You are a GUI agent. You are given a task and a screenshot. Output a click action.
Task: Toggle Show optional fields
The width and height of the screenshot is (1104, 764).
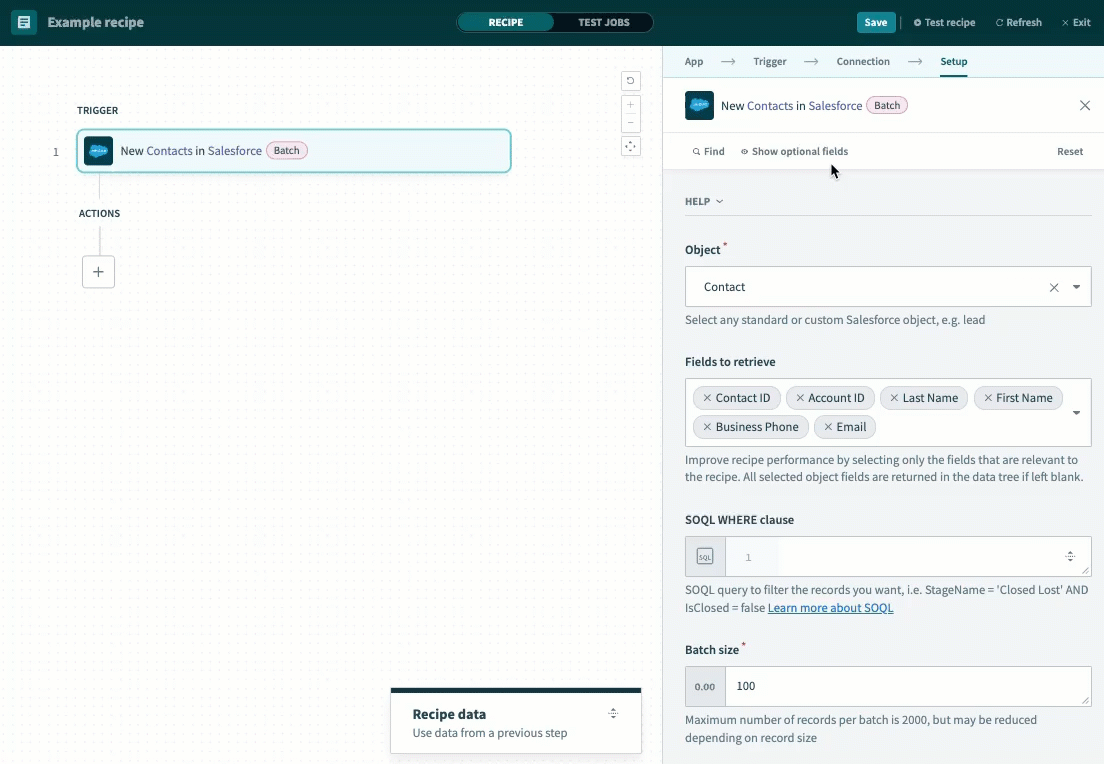pyautogui.click(x=794, y=151)
